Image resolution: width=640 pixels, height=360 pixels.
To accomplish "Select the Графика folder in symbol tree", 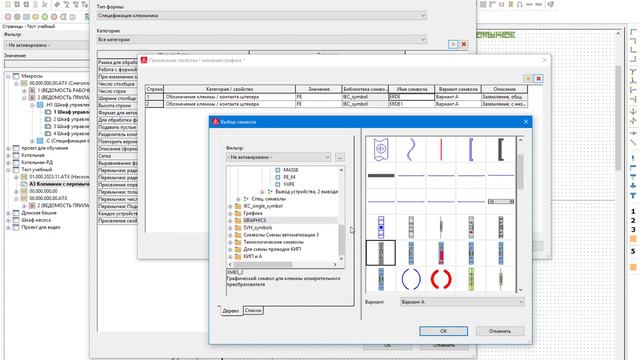I will click(253, 213).
